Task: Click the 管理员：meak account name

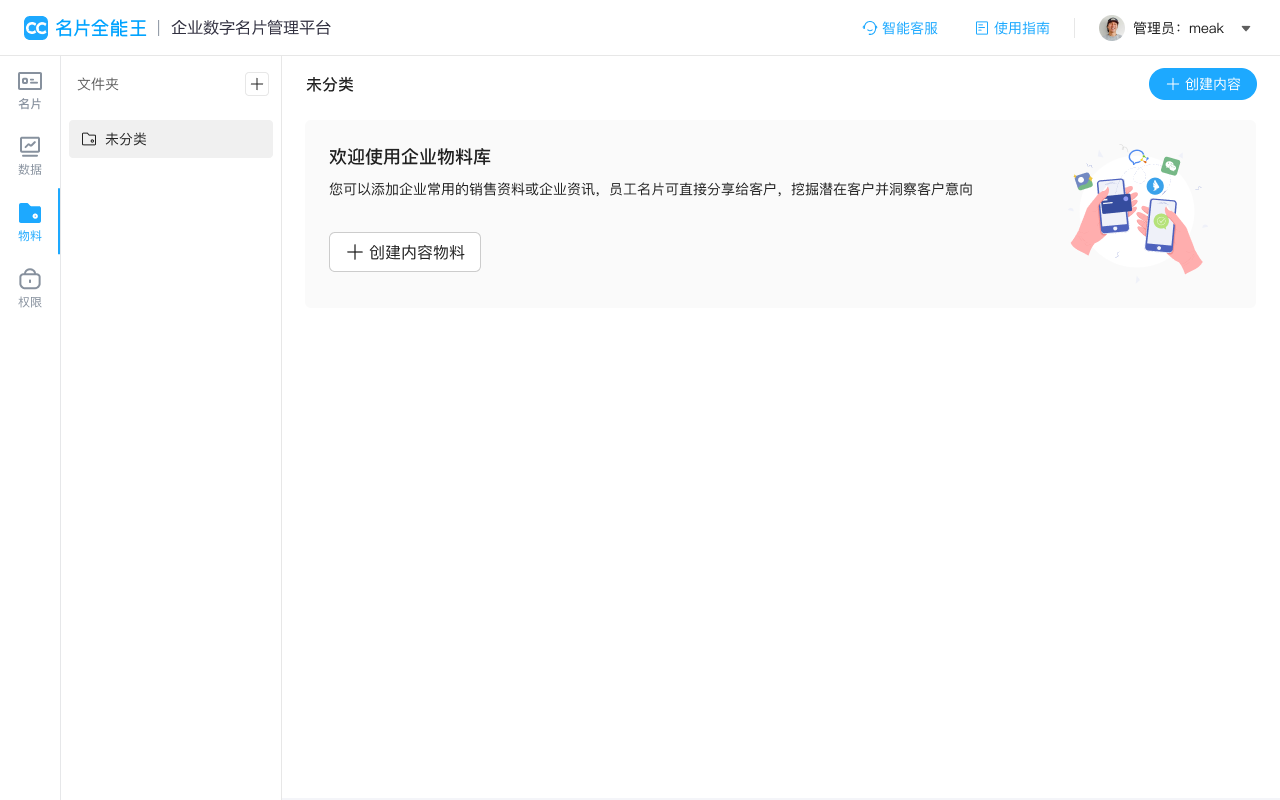Action: pos(1178,28)
